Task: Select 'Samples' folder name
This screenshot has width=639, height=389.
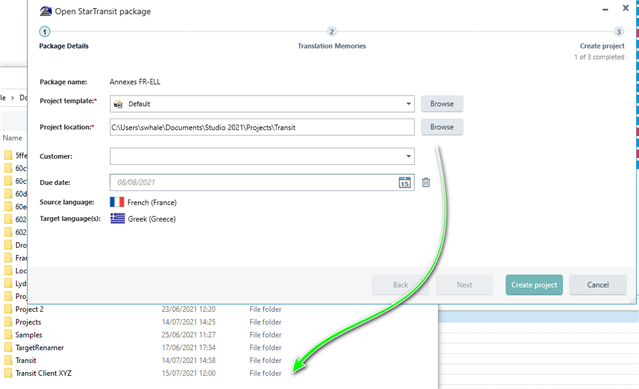Action: click(29, 335)
